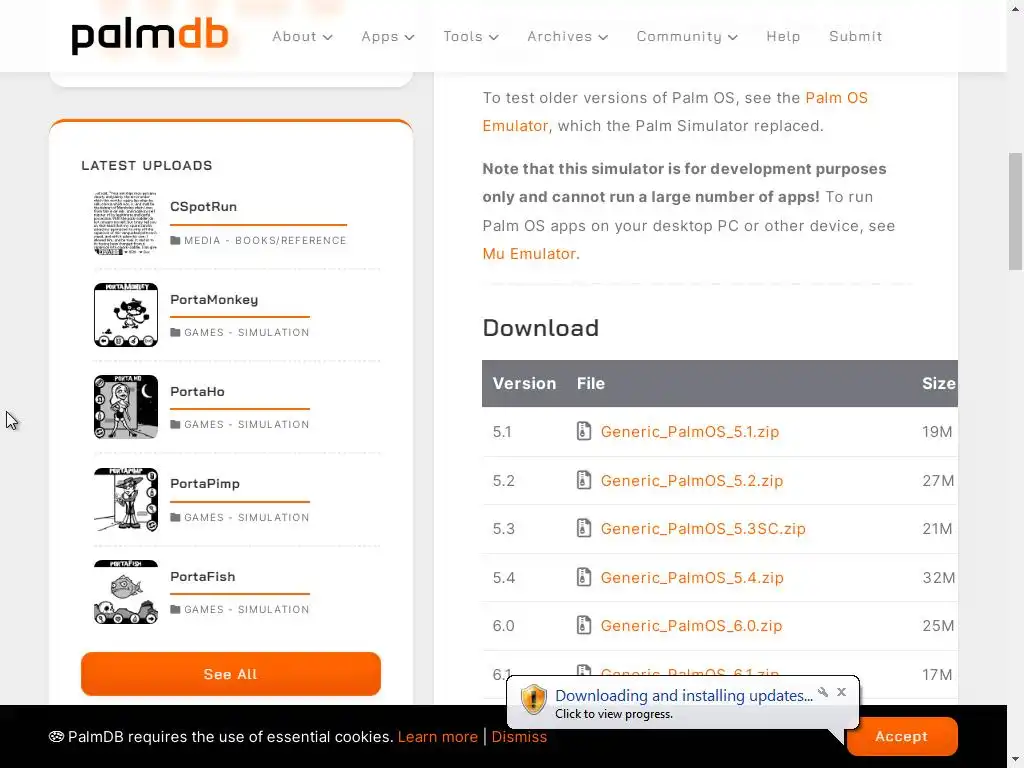Click the folder icon under PortaFish
The image size is (1024, 768).
pos(175,609)
